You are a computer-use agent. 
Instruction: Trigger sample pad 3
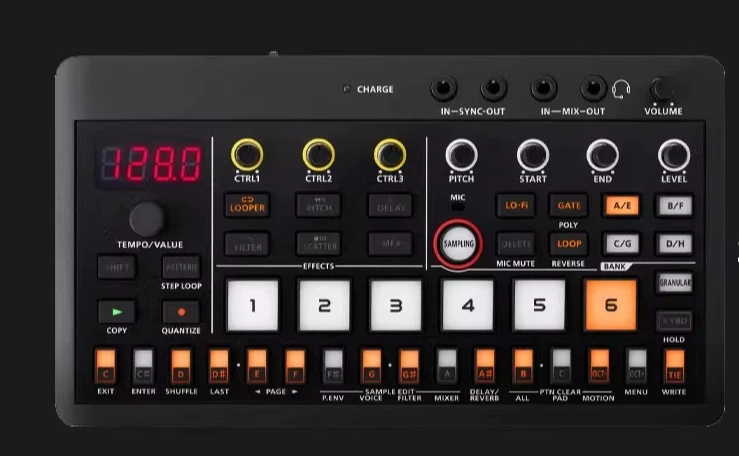pyautogui.click(x=396, y=305)
